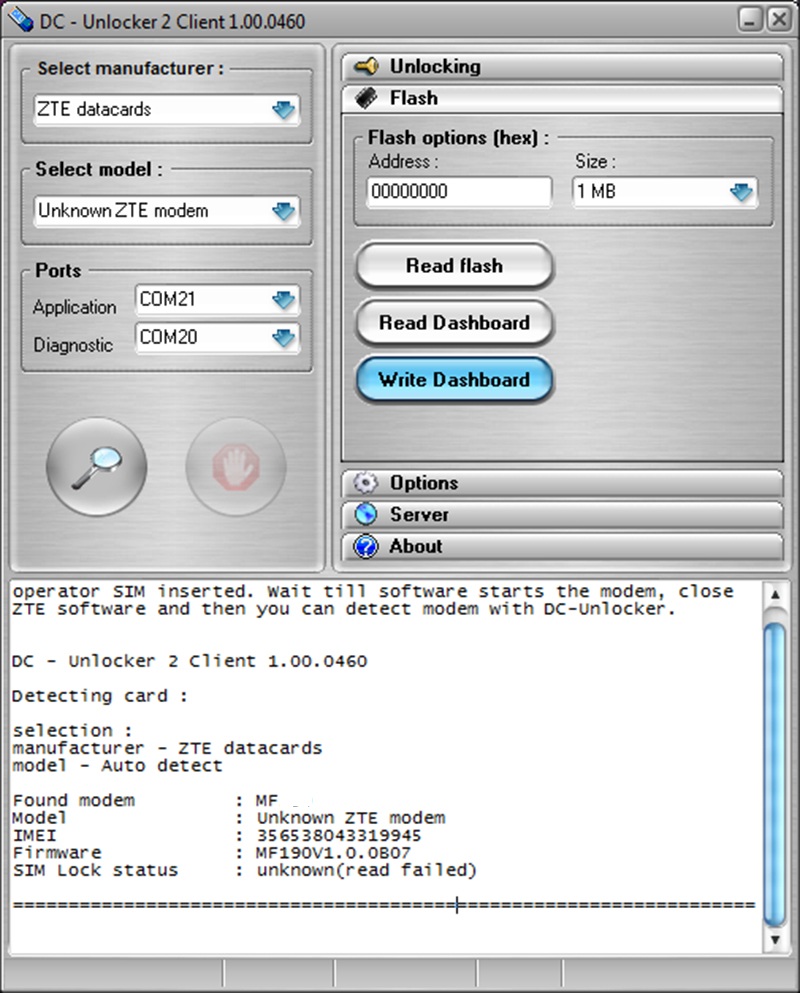Click the globe icon beside Server

[x=366, y=515]
